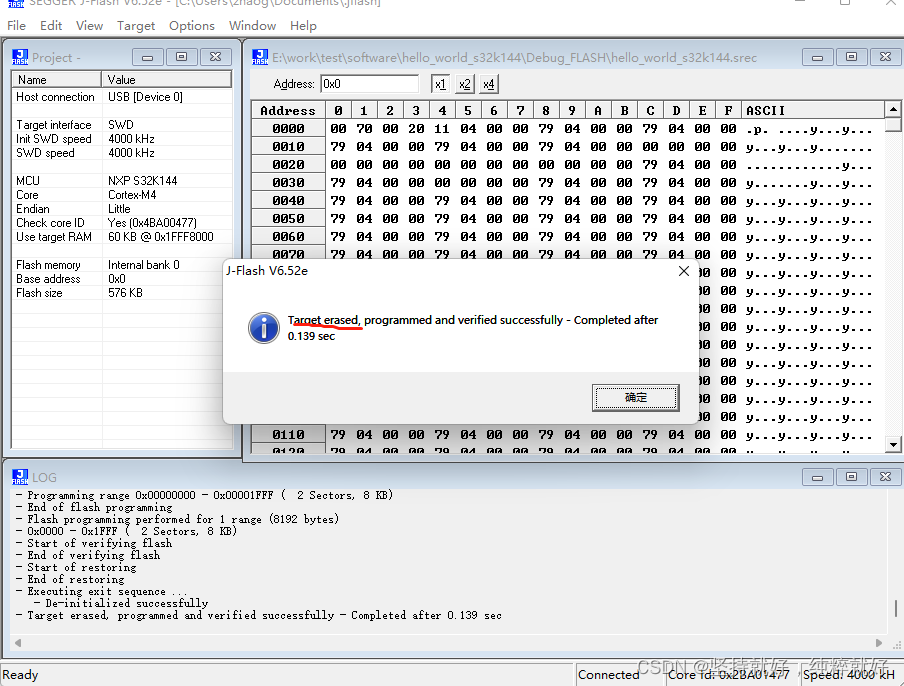Minimize the Project panel
This screenshot has height=686, width=904.
[148, 57]
